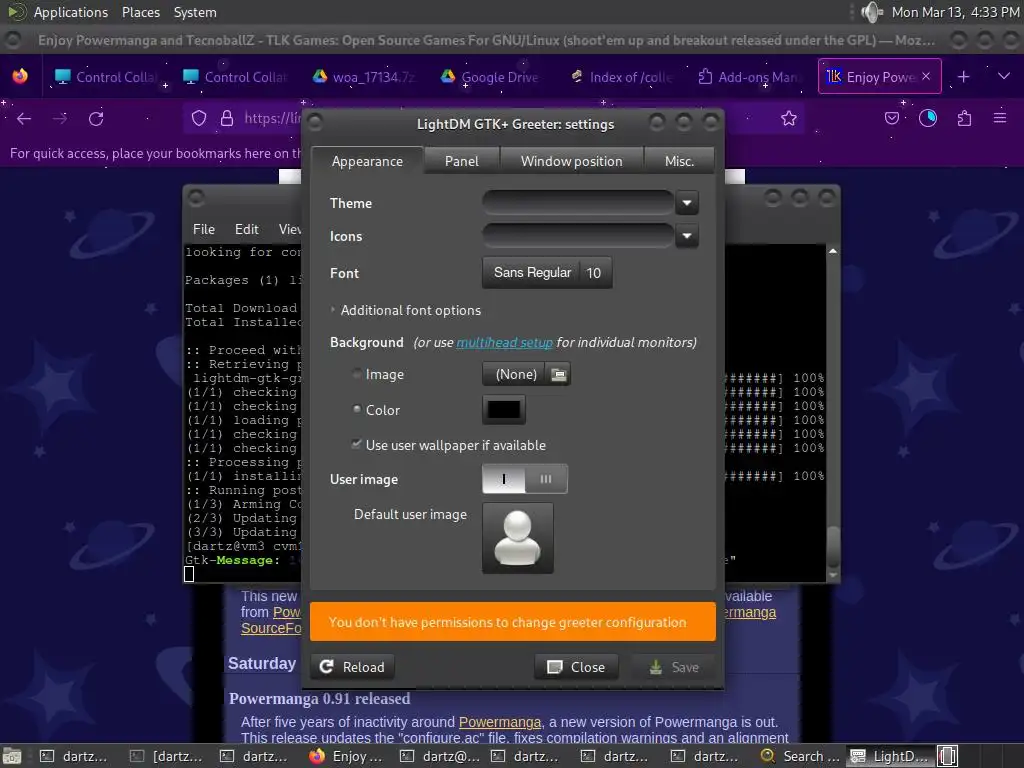Switch to the Panel tab
Screen dimensions: 1024x768
[x=462, y=161]
